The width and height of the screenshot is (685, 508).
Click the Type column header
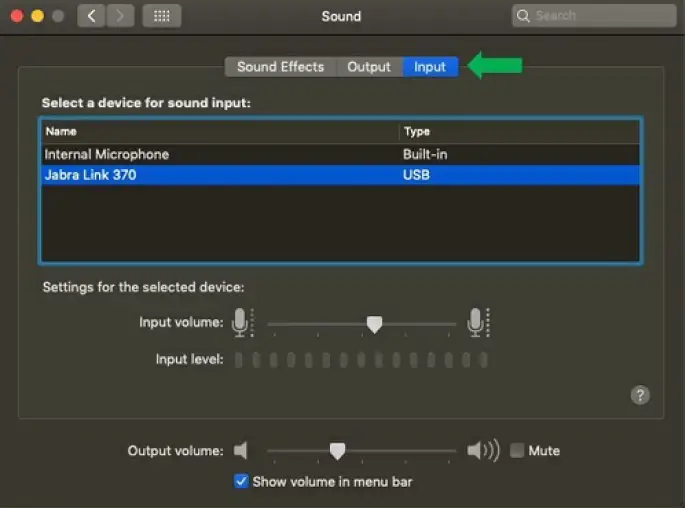click(519, 131)
